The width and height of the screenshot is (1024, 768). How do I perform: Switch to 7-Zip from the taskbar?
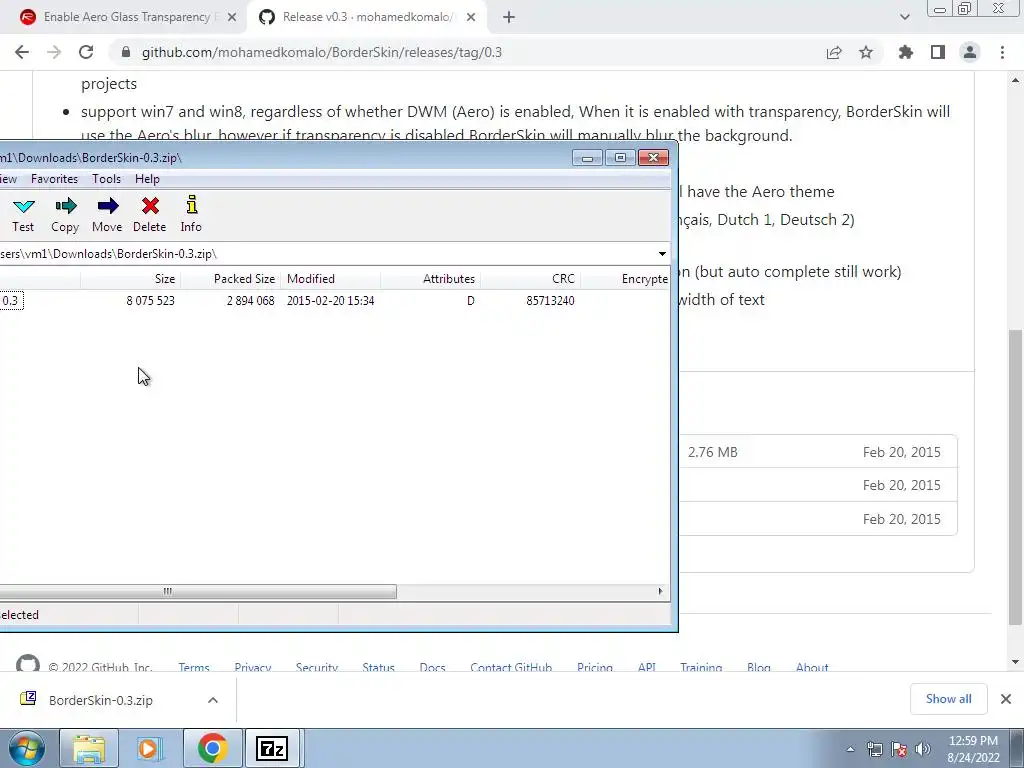click(x=272, y=748)
